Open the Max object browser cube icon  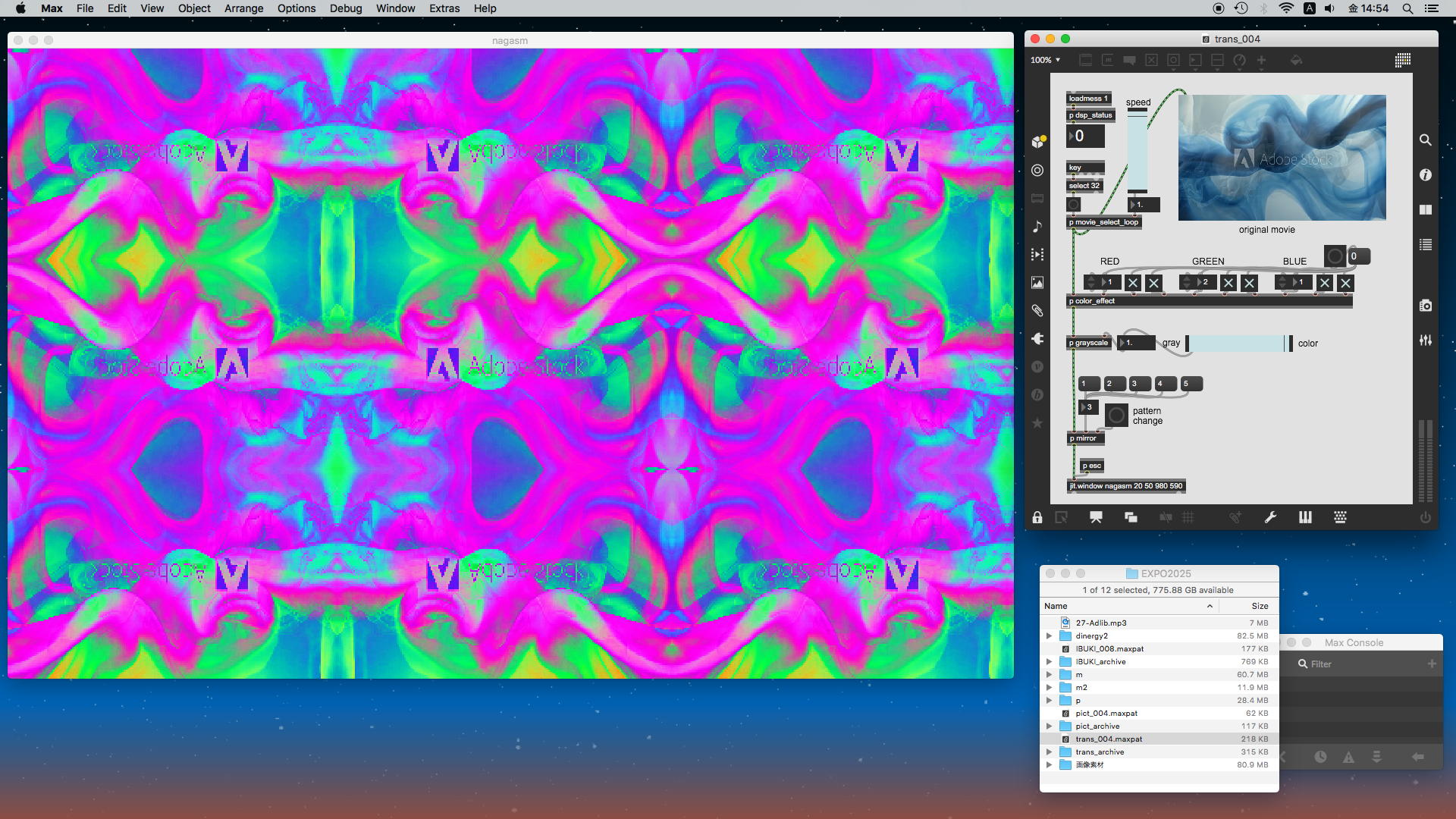[x=1037, y=142]
